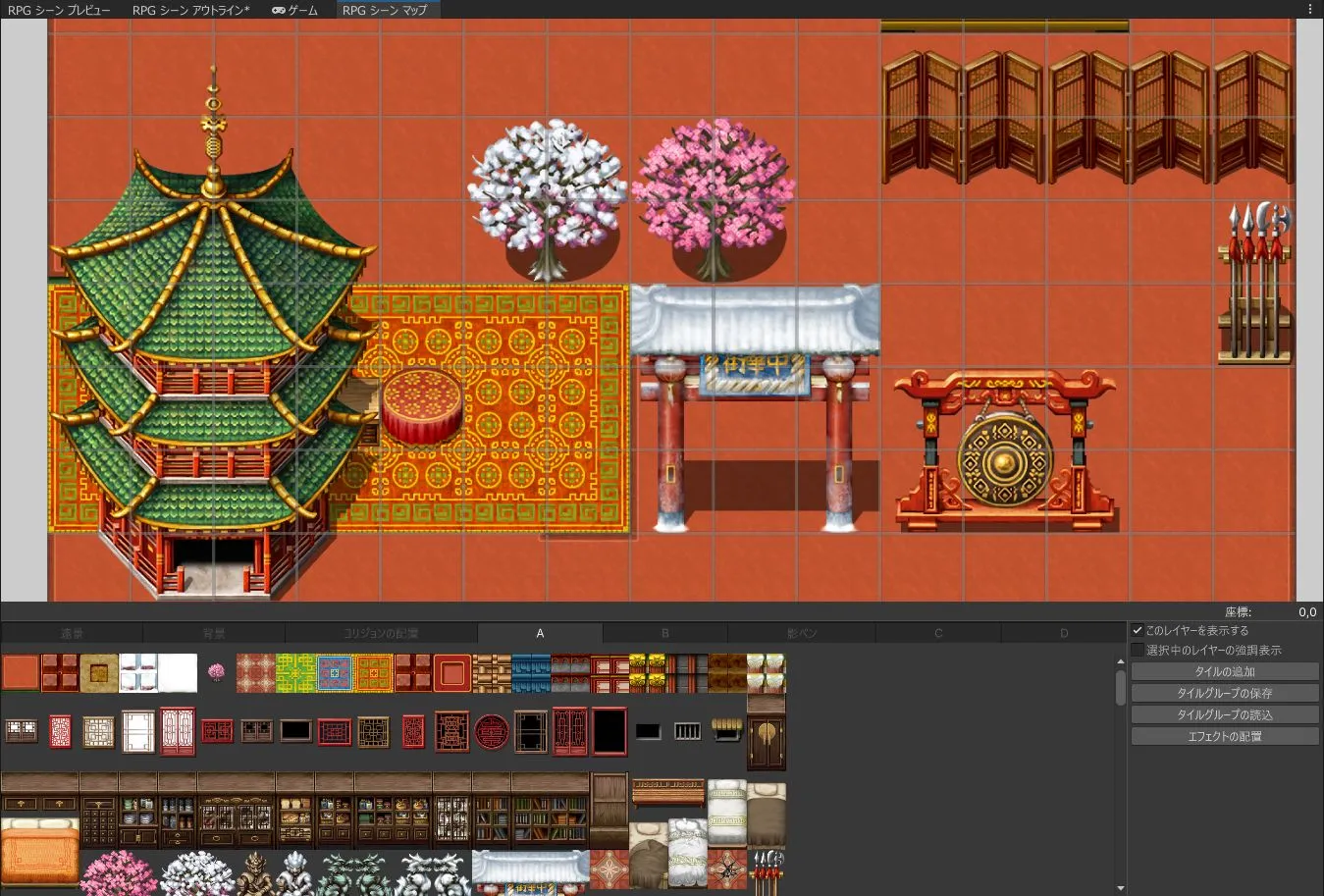Viewport: 1324px width, 896px height.
Task: Pick the golden guardian statue tile
Action: [x=255, y=871]
